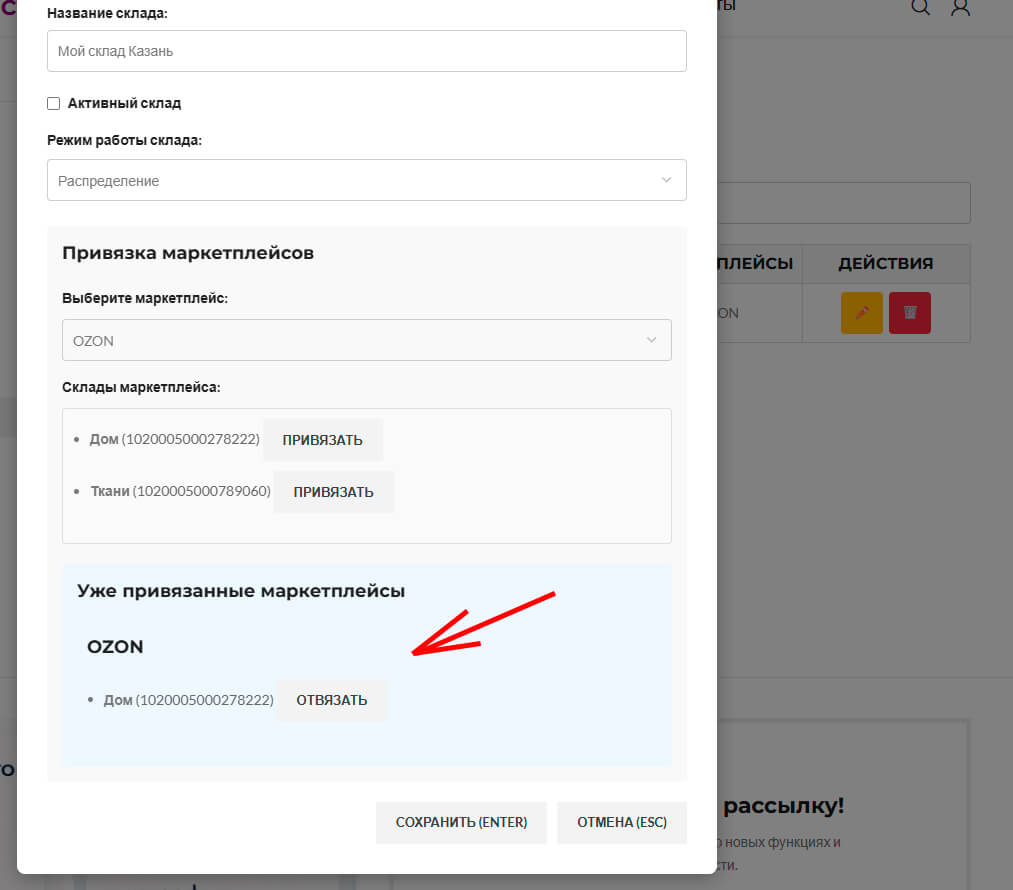The width and height of the screenshot is (1013, 890).
Task: Open the Режим работы склада dropdown
Action: [x=366, y=180]
